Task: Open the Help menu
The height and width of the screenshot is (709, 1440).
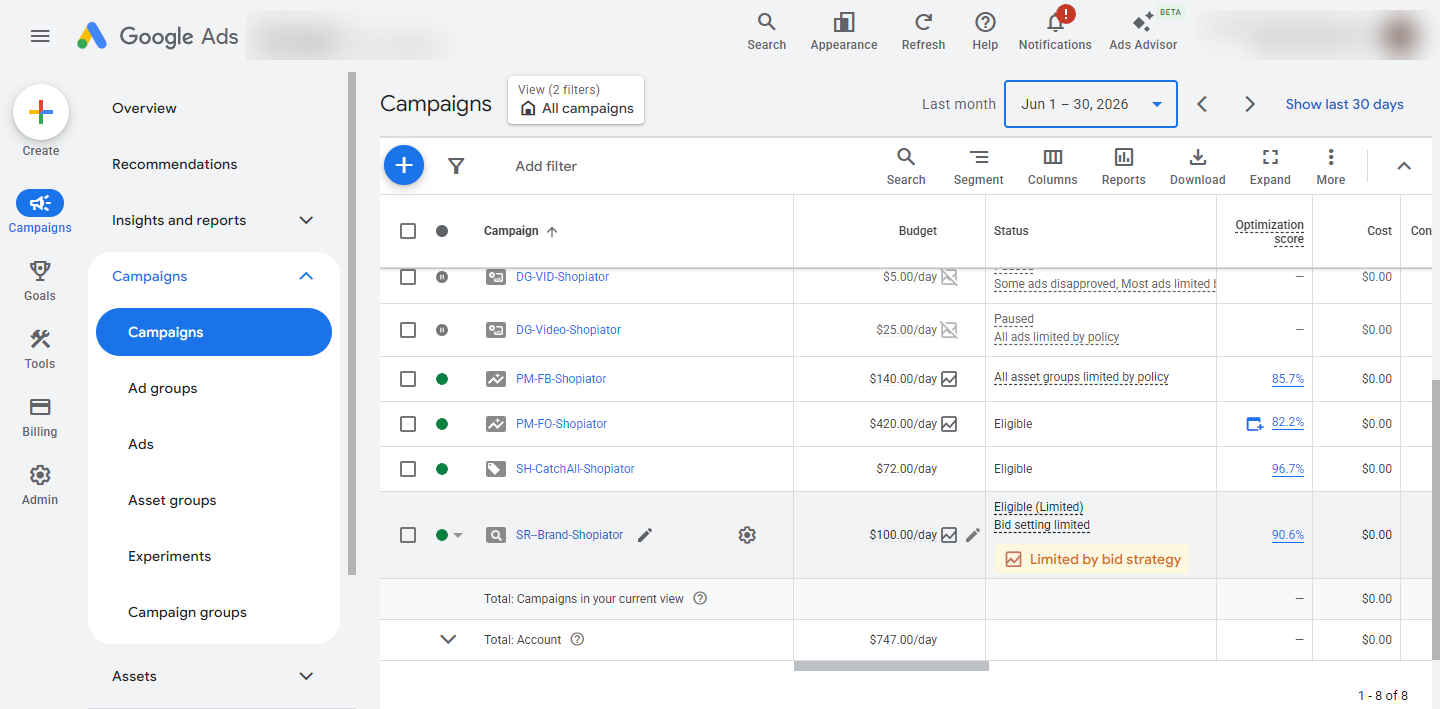Action: click(x=985, y=32)
